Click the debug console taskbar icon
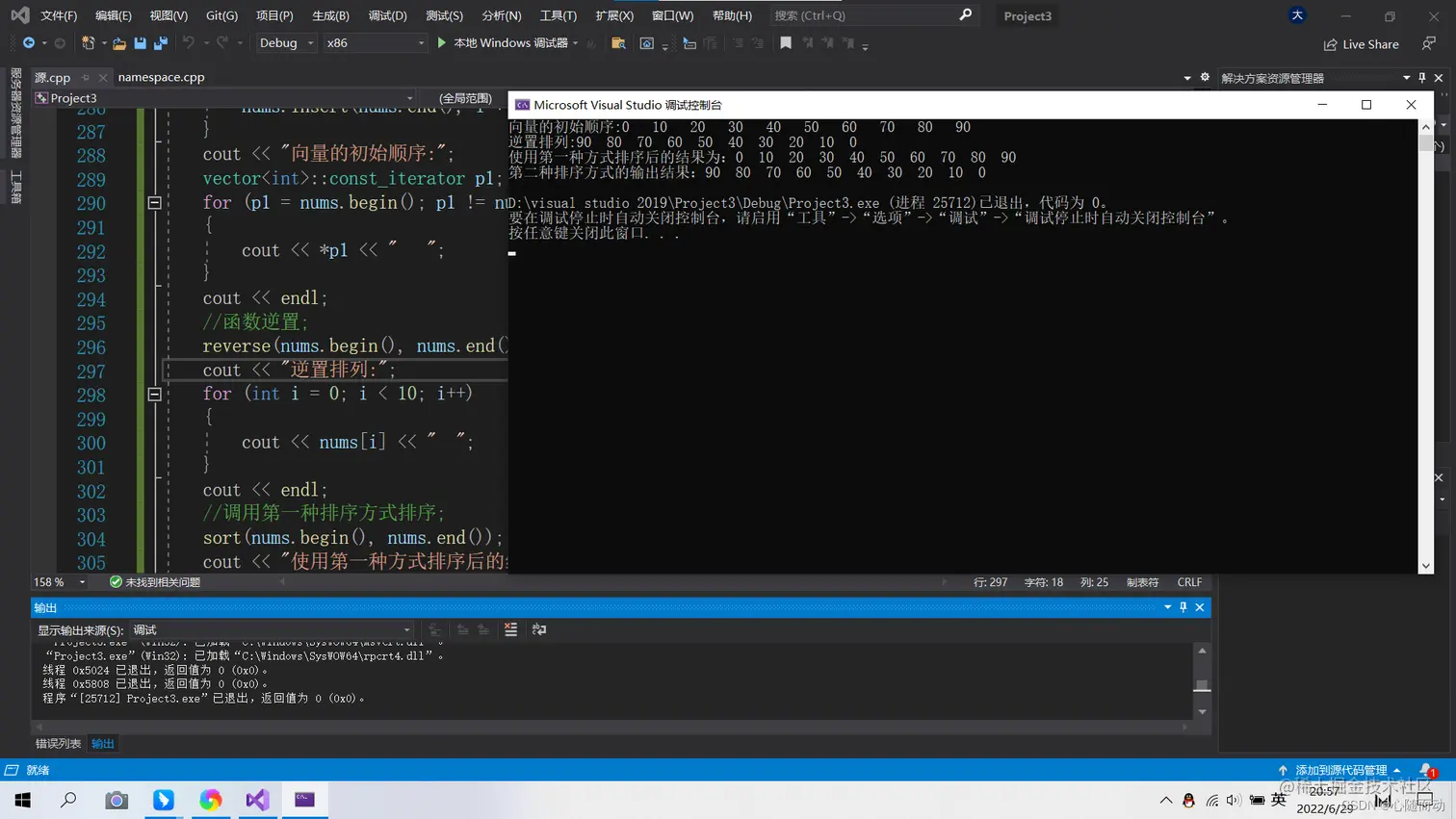1456x819 pixels. click(304, 800)
